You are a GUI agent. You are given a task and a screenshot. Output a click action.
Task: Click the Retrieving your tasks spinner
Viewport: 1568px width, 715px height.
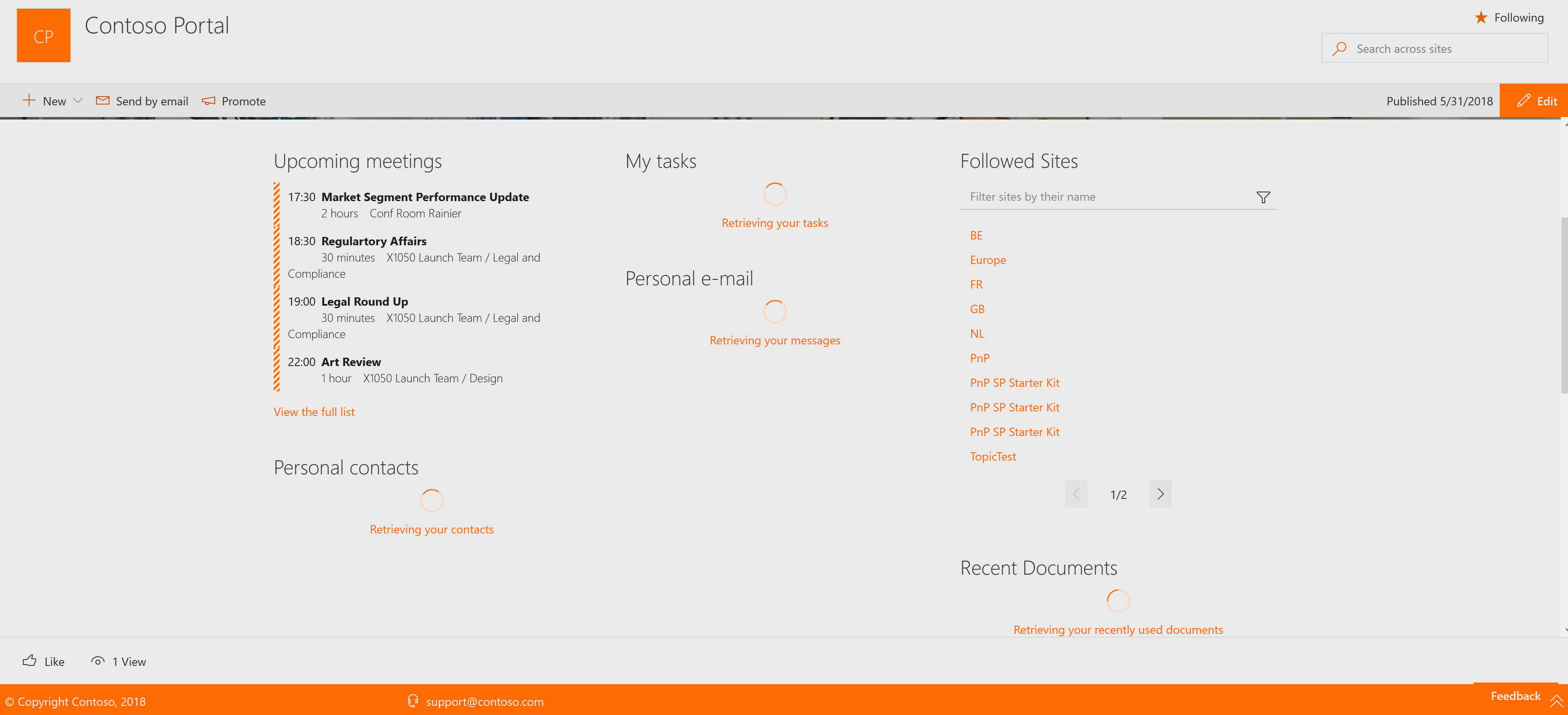coord(775,194)
